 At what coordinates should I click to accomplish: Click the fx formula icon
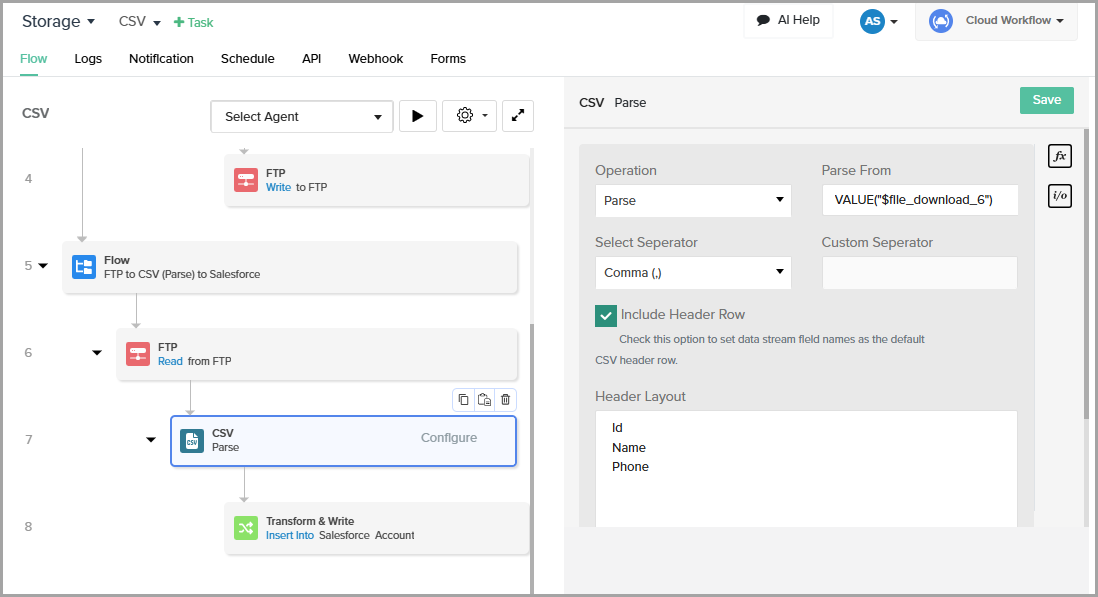(1059, 156)
